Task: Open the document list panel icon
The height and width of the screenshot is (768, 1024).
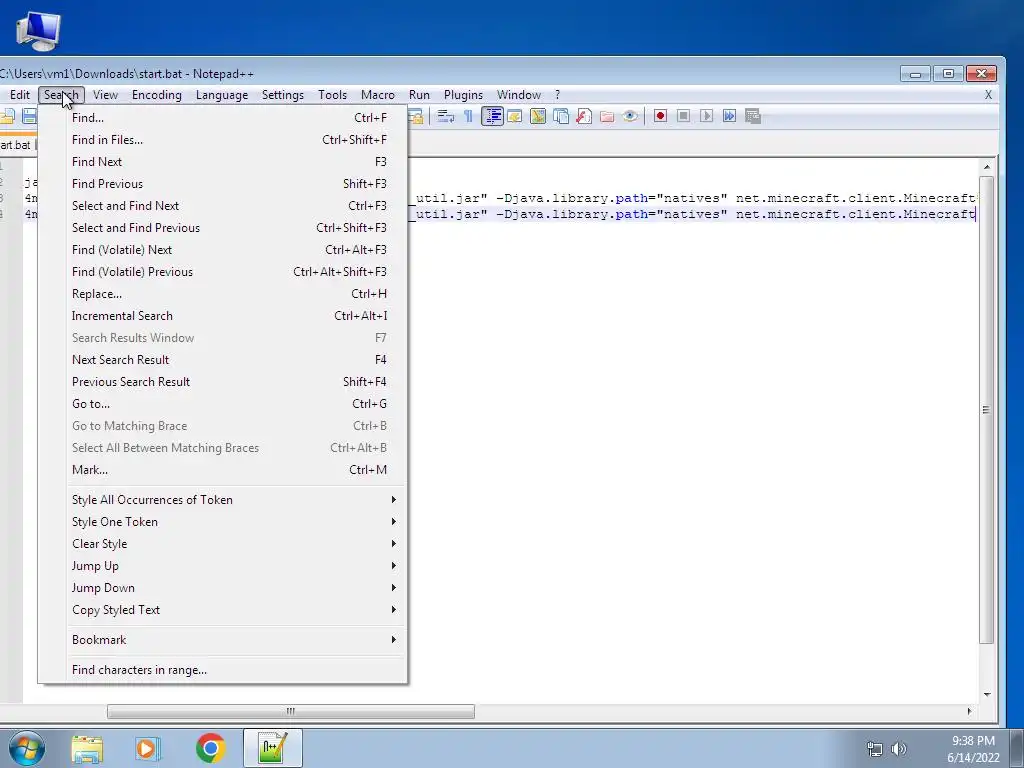Action: [561, 116]
